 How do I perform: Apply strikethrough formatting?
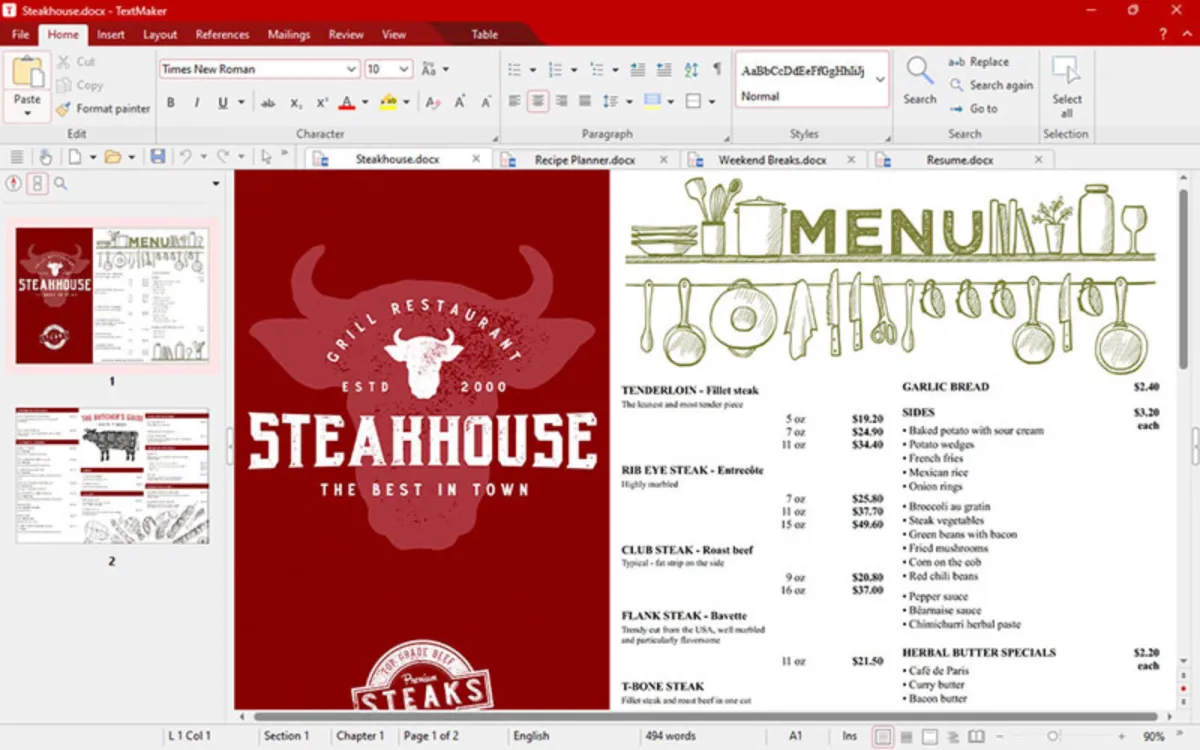[x=268, y=102]
